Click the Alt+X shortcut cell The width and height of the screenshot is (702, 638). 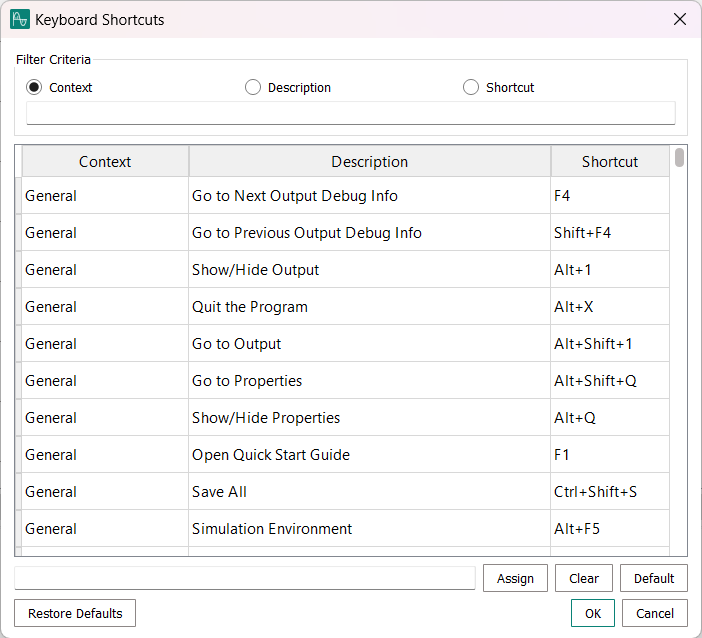coord(610,307)
